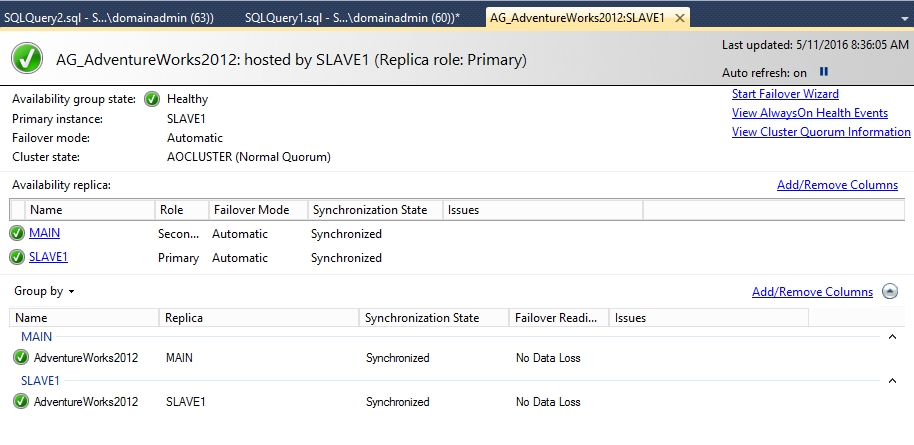Click the Issues header in replica table
The image size is (914, 445).
[543, 210]
